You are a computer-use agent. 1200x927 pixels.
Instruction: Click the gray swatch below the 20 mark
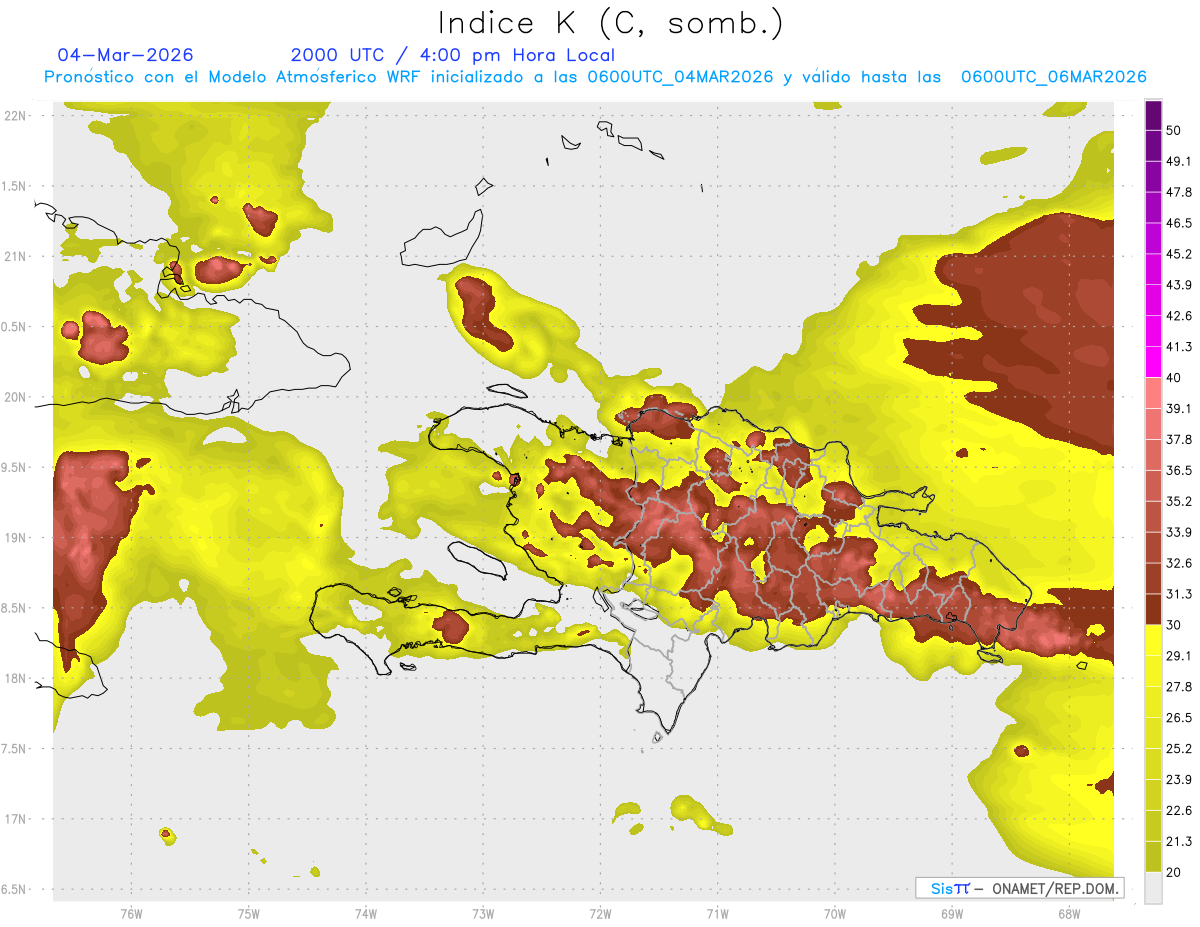(x=1153, y=888)
